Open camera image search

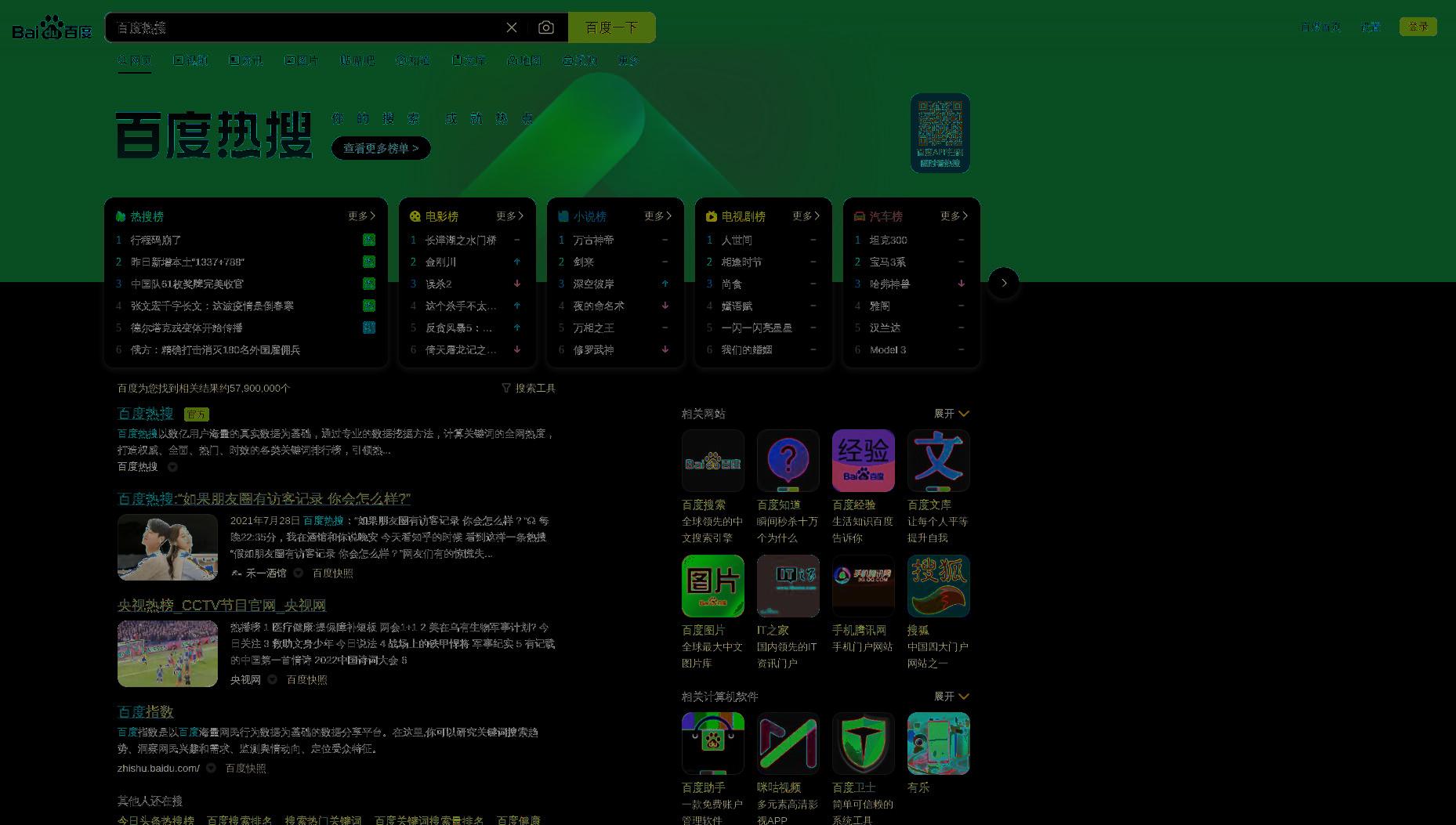coord(546,27)
